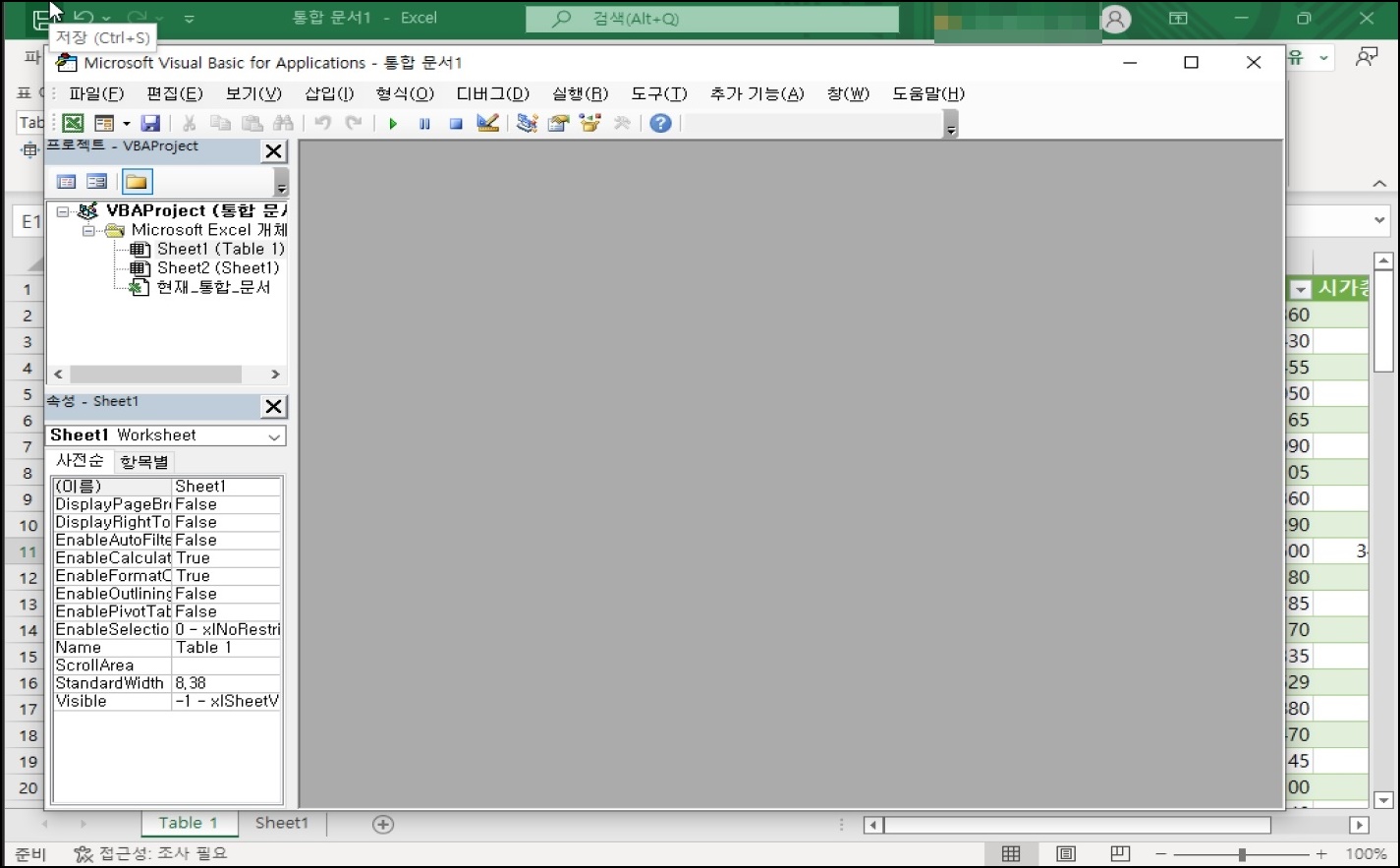Click project tree horizontal scrollbar right arrow

275,375
